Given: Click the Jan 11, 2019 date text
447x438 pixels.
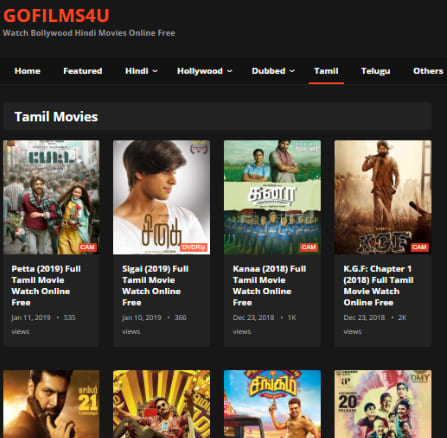Looking at the screenshot, I should (31, 317).
